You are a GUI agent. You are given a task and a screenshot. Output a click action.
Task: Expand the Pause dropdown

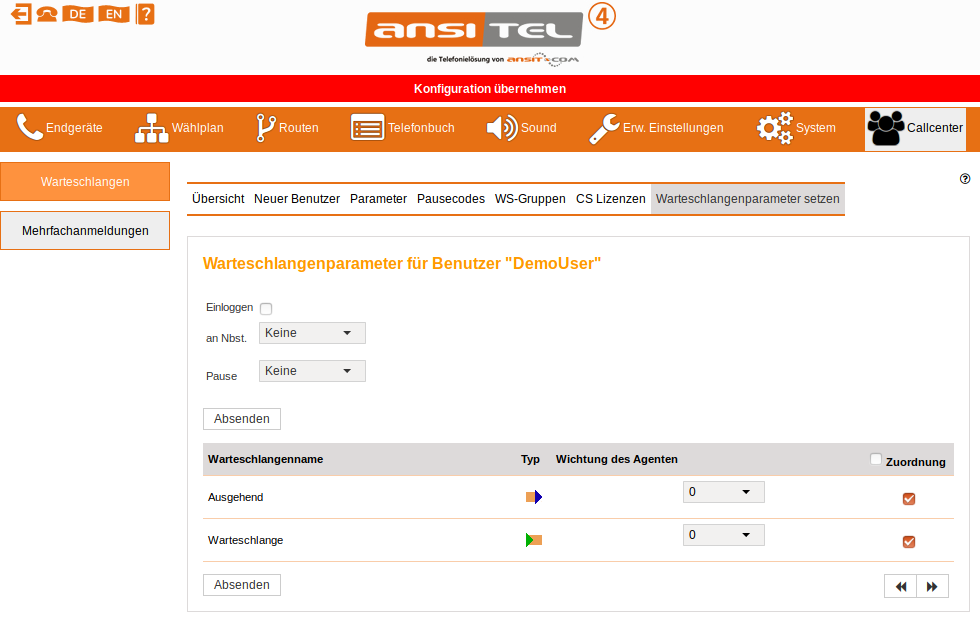point(312,371)
